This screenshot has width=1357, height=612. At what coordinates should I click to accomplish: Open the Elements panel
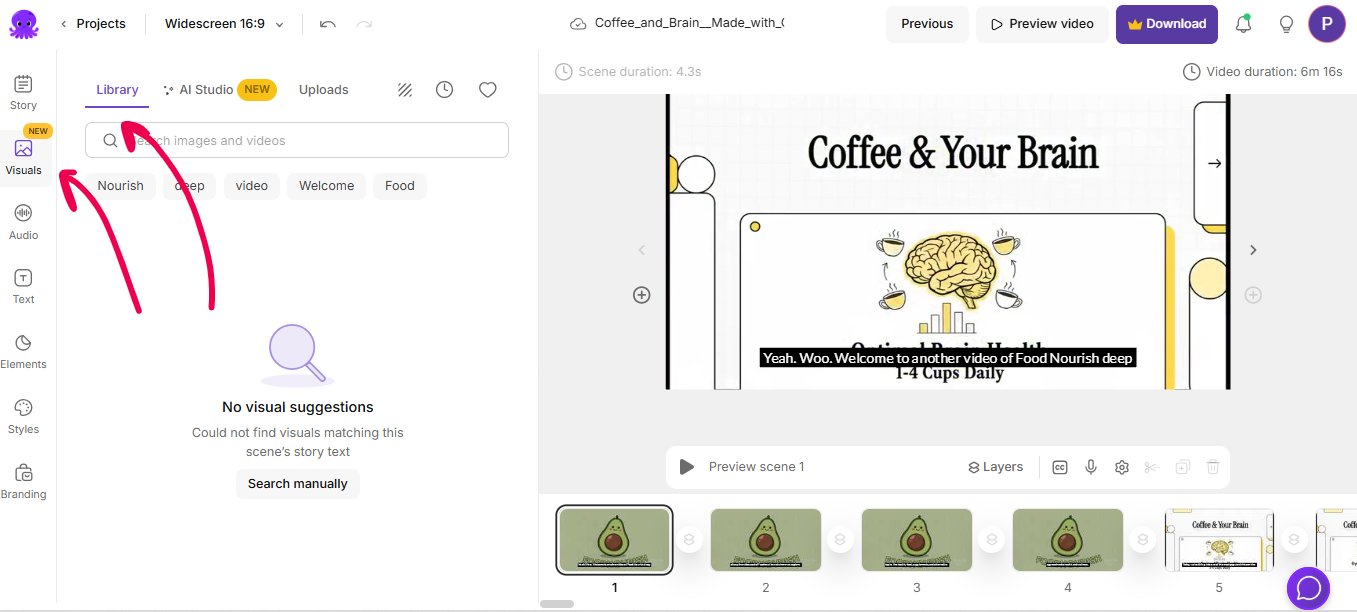point(23,349)
